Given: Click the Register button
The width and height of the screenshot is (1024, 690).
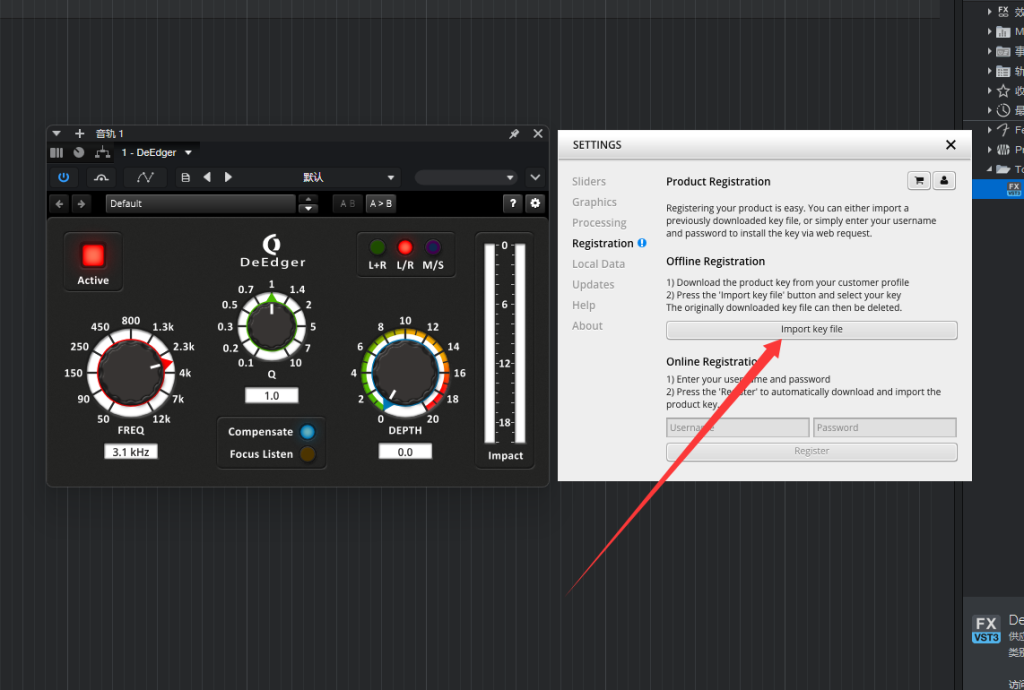Looking at the screenshot, I should click(x=812, y=451).
